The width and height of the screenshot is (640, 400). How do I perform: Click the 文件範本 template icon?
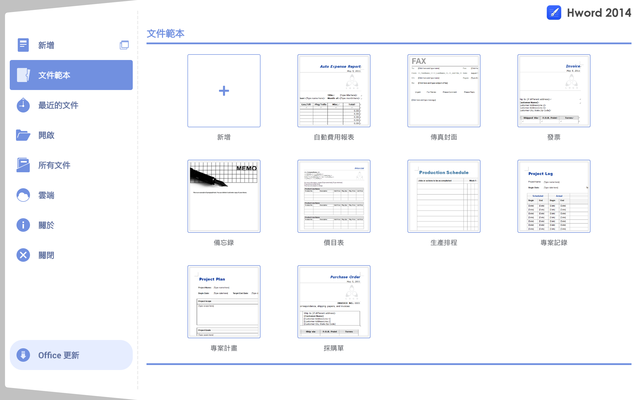pyautogui.click(x=23, y=75)
